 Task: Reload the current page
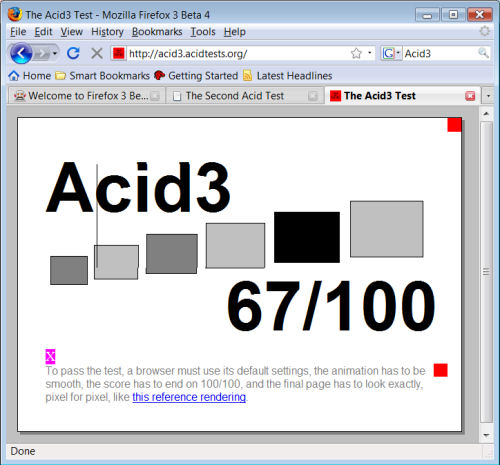point(73,53)
